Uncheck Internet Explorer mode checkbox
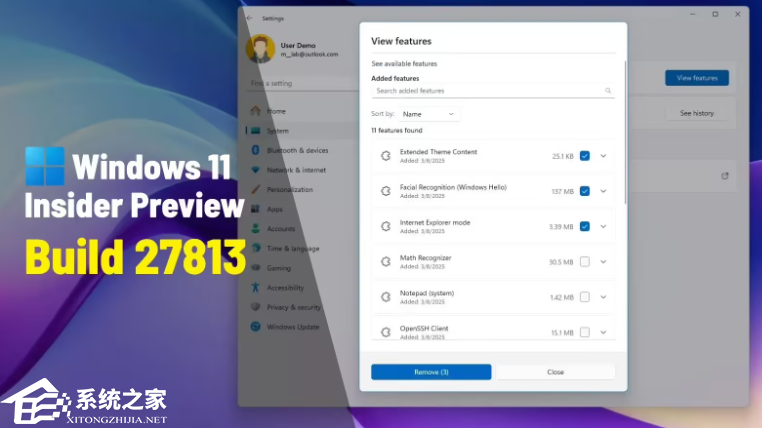The image size is (762, 428). pos(585,226)
